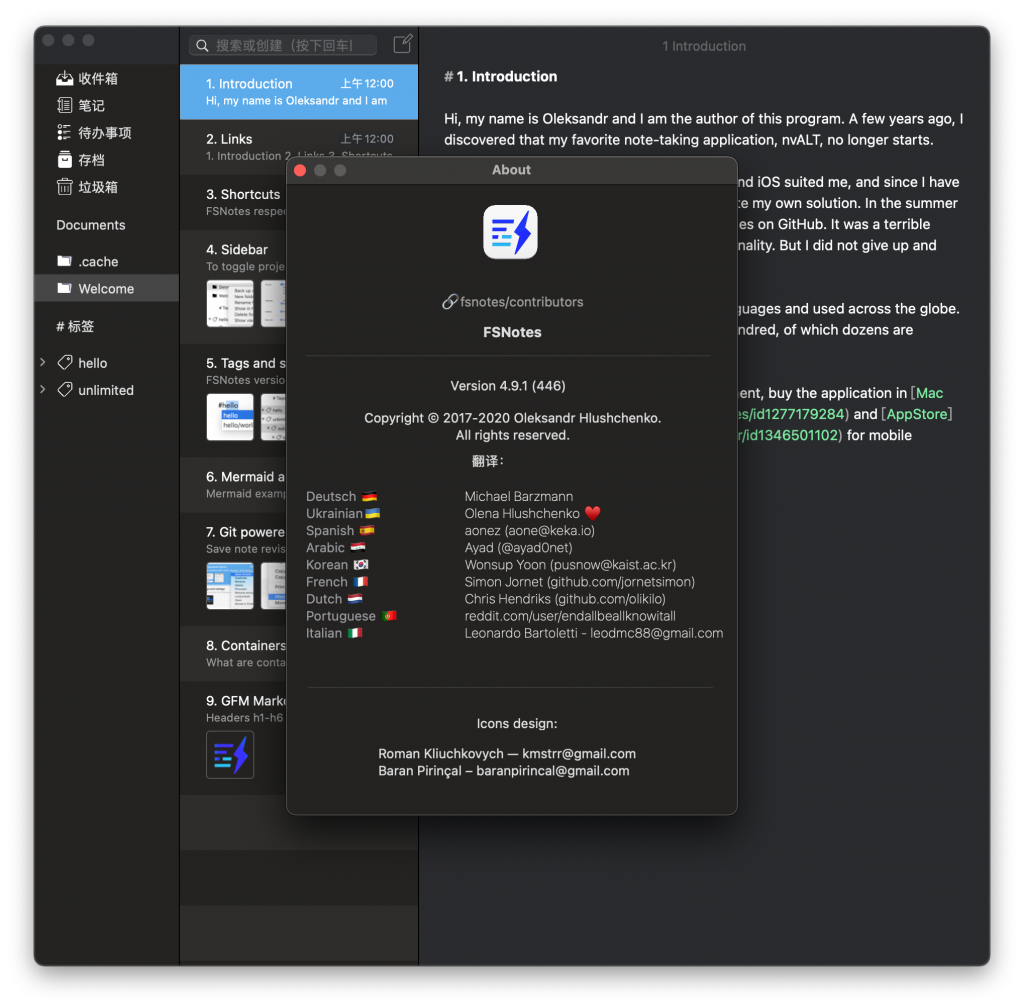
Task: Select note 2. Links
Action: (299, 147)
